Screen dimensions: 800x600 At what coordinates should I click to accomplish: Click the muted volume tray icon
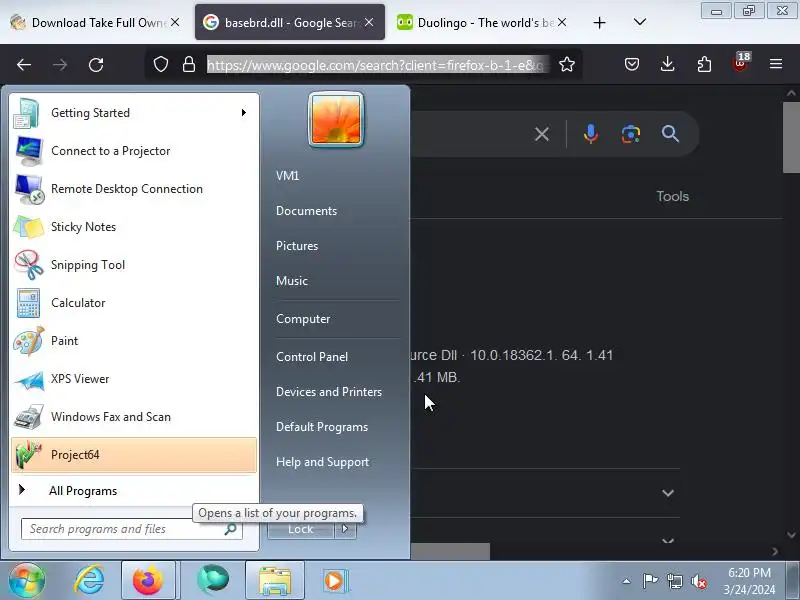pyautogui.click(x=698, y=581)
